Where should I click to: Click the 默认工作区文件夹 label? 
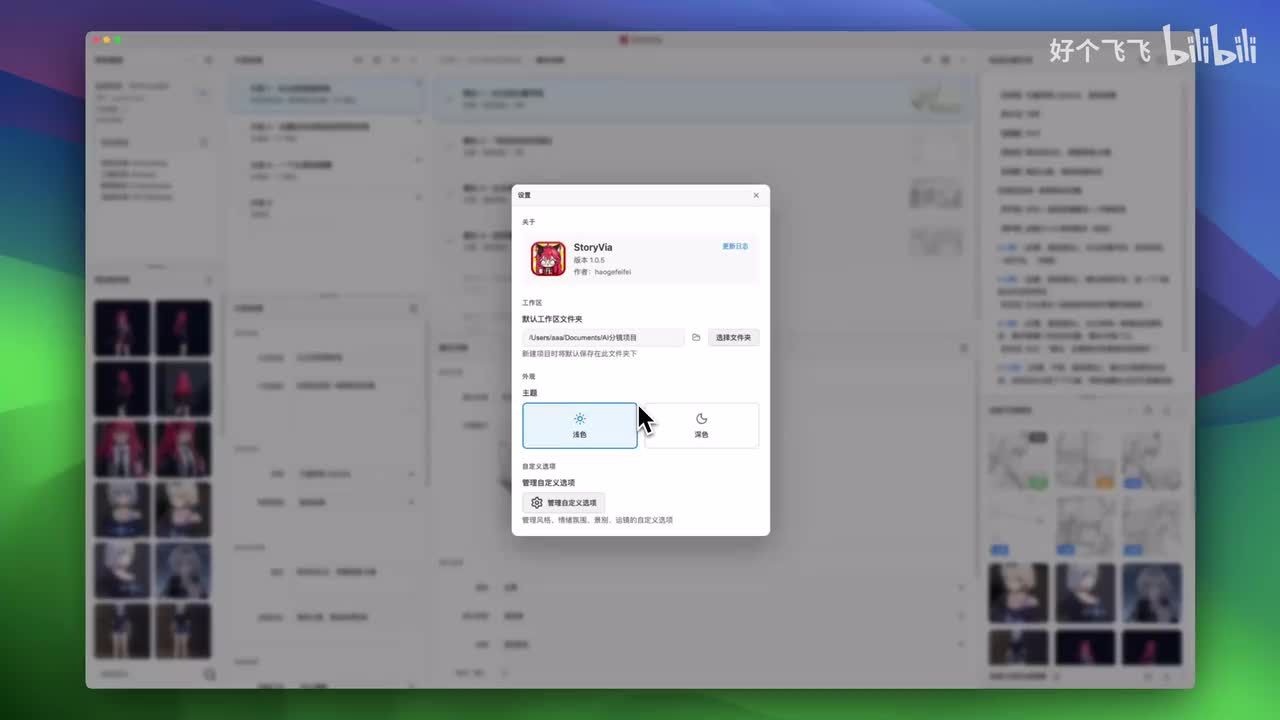pyautogui.click(x=552, y=319)
